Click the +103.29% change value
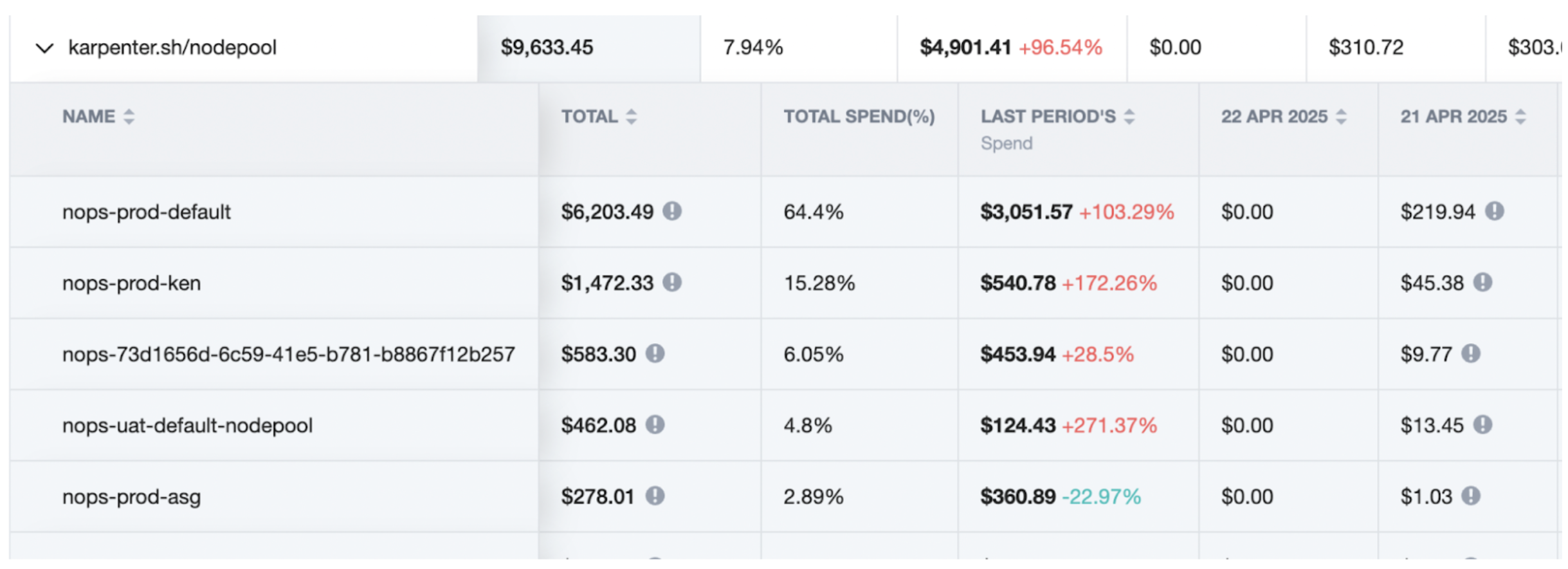The width and height of the screenshot is (1568, 569). 1126,212
